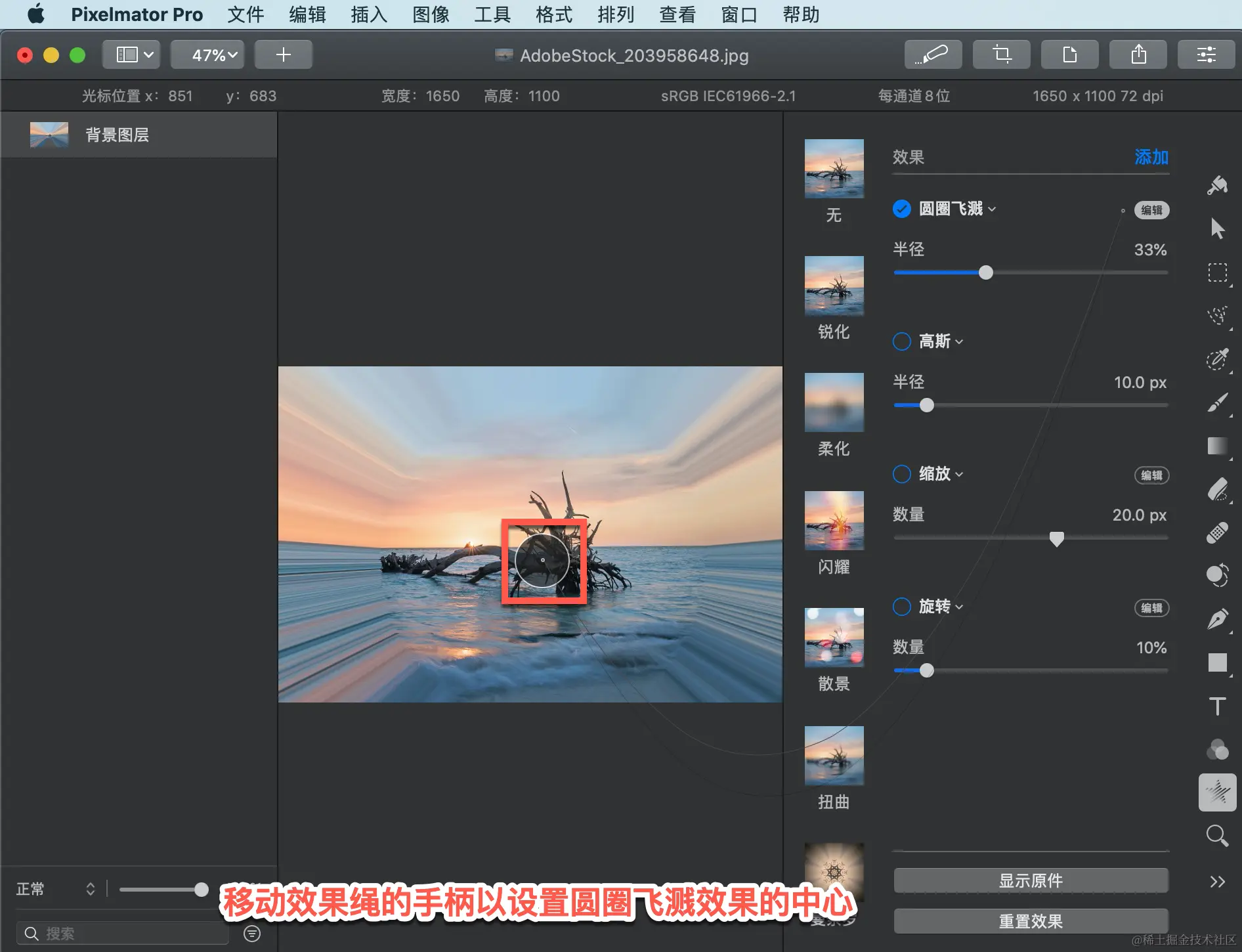This screenshot has height=952, width=1242.
Task: Disable the 圆圈飞溅 effect checkbox
Action: pos(902,209)
